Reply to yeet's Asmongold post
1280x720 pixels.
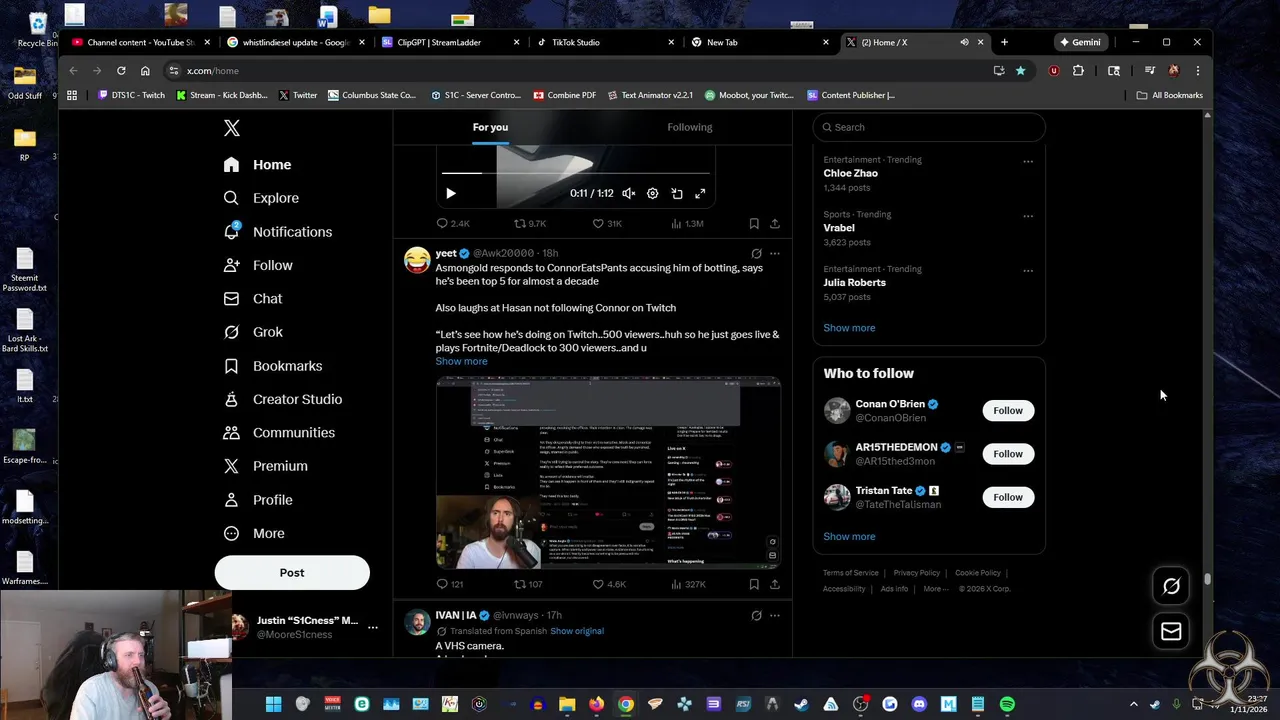[x=449, y=584]
